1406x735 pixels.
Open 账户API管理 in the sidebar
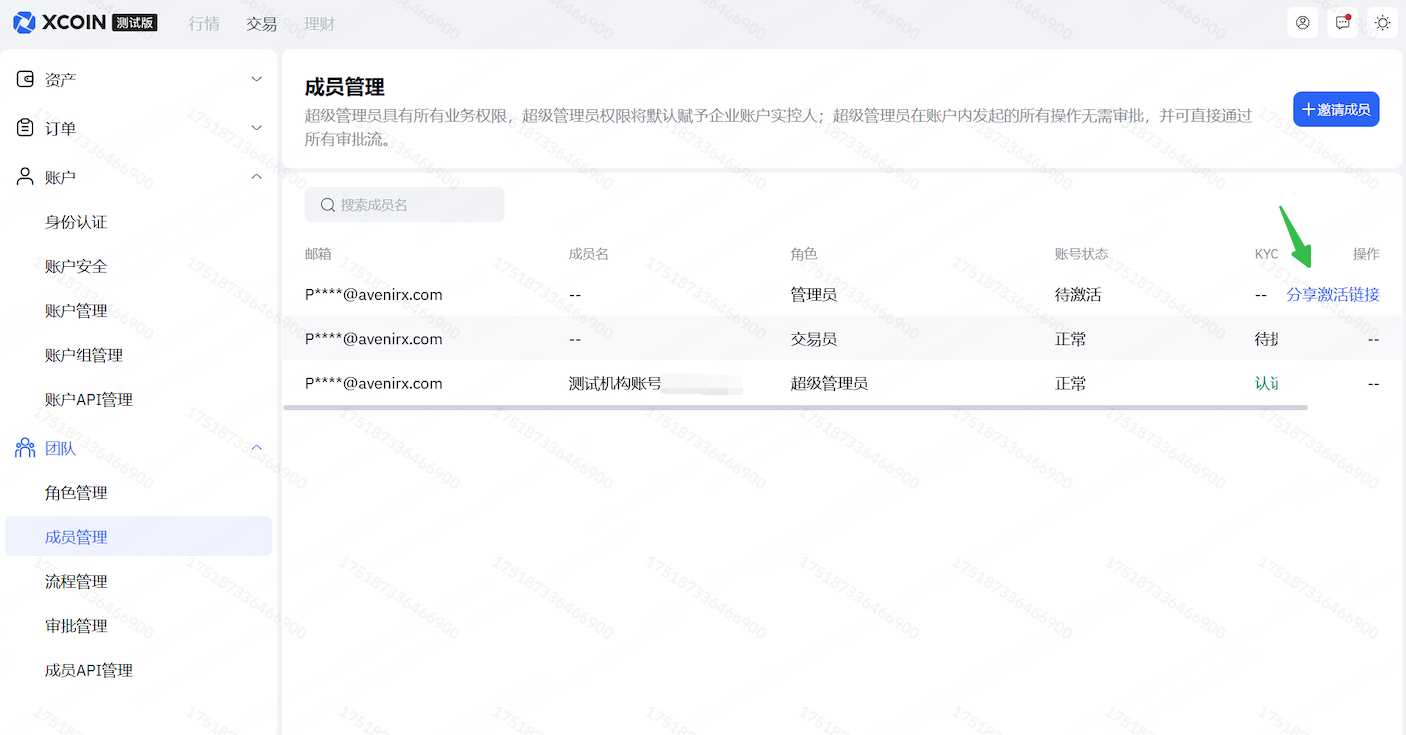[89, 400]
